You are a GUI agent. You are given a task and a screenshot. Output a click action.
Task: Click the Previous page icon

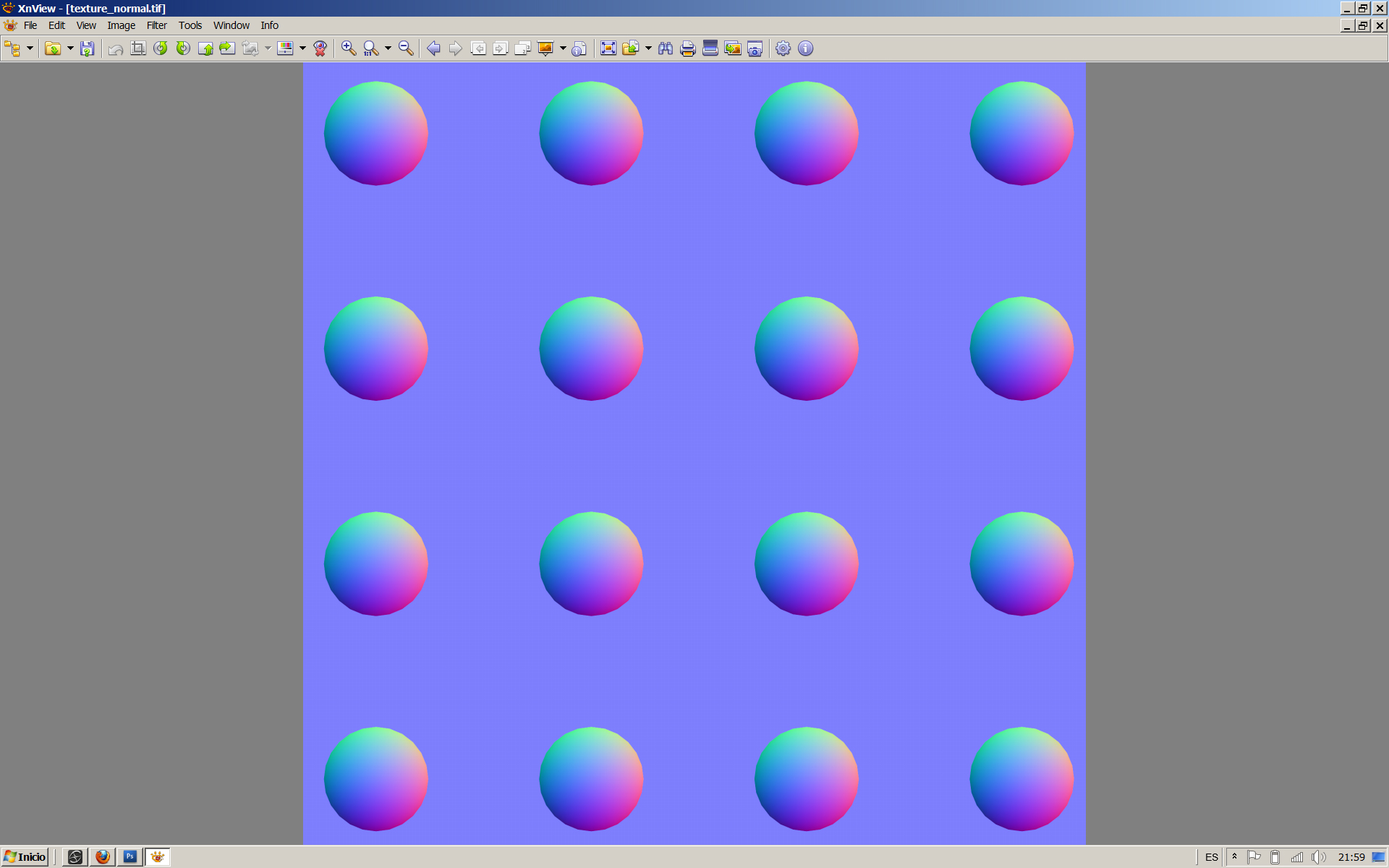(478, 48)
